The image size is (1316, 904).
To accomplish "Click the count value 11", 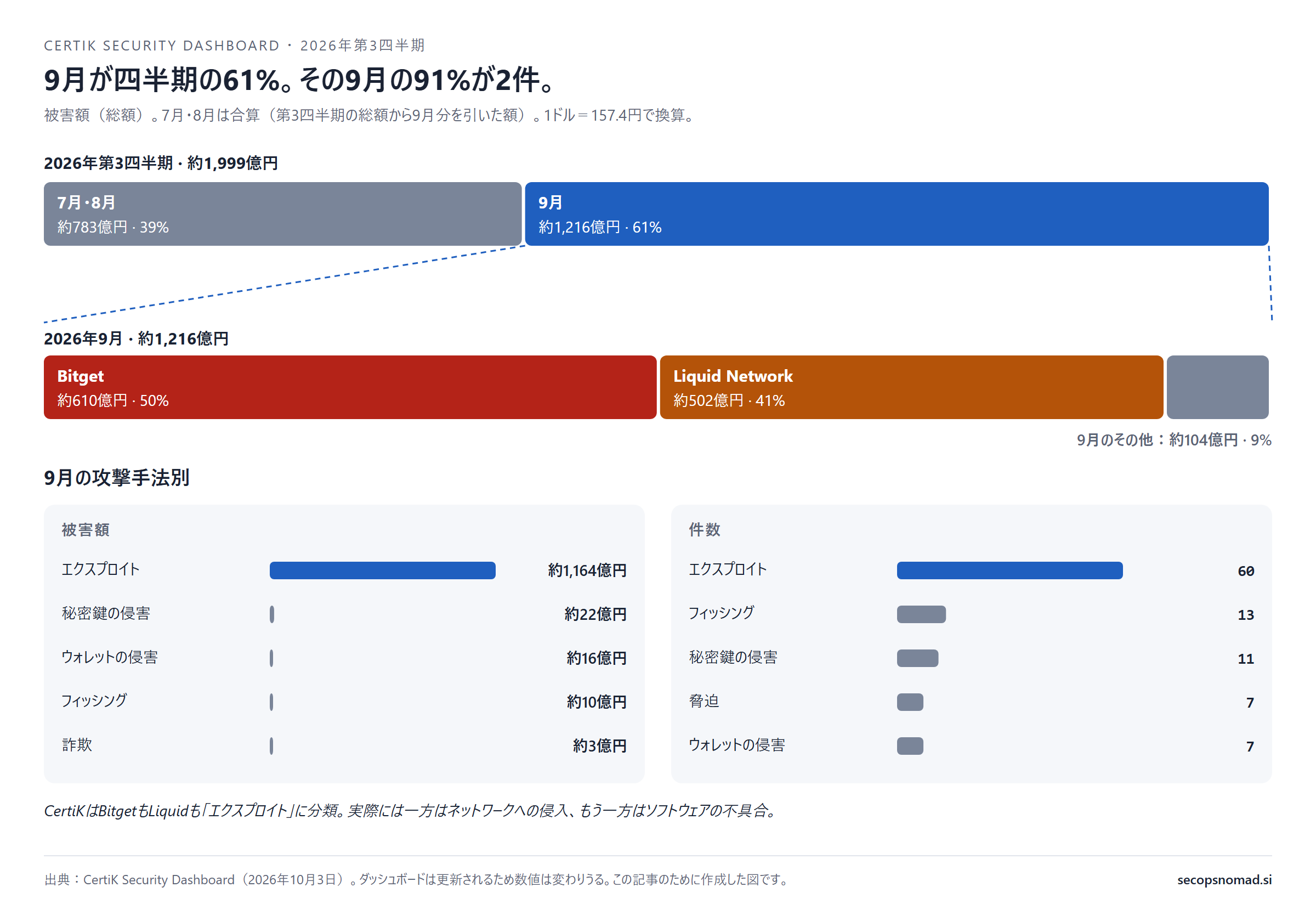I will pyautogui.click(x=1245, y=658).
